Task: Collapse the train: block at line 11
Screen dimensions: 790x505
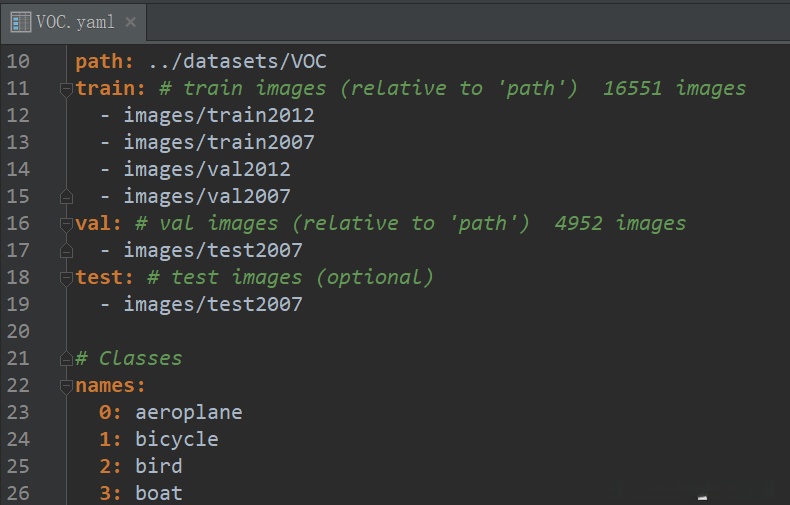Action: 66,89
